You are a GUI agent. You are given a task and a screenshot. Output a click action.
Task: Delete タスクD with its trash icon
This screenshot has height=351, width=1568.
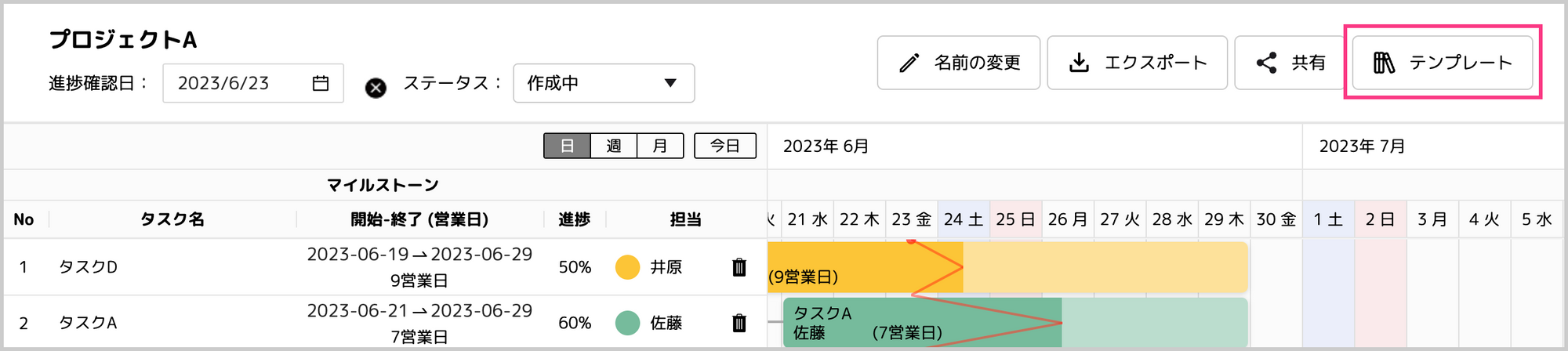(739, 267)
